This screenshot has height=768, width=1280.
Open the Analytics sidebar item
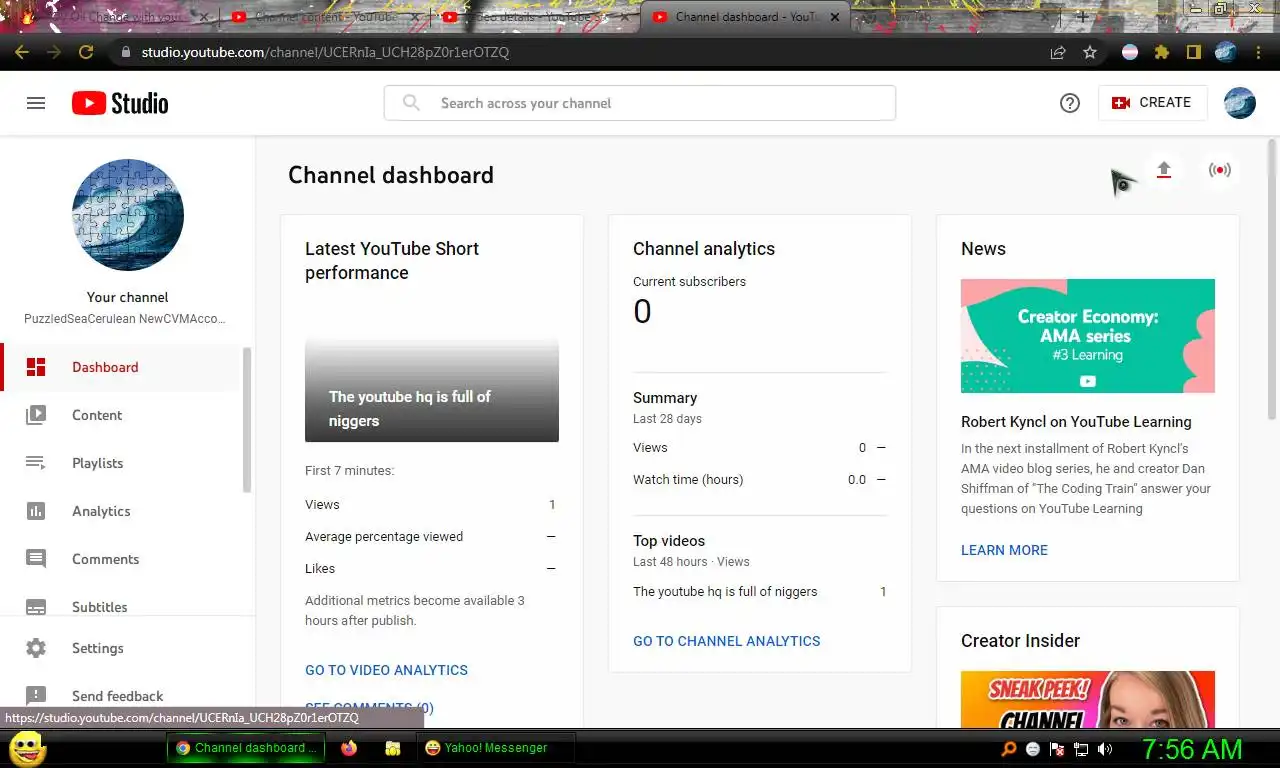[x=122, y=511]
